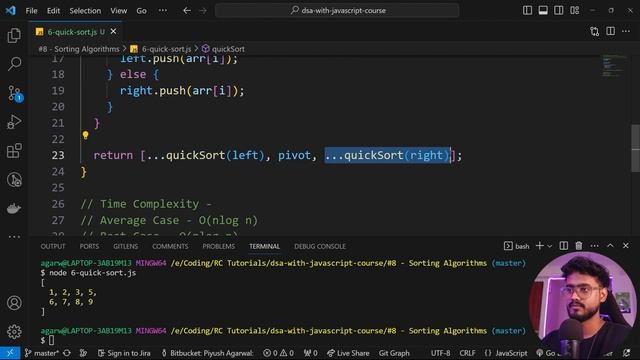The width and height of the screenshot is (640, 360).
Task: Switch to the OUTPUT panel tab
Action: coord(53,247)
